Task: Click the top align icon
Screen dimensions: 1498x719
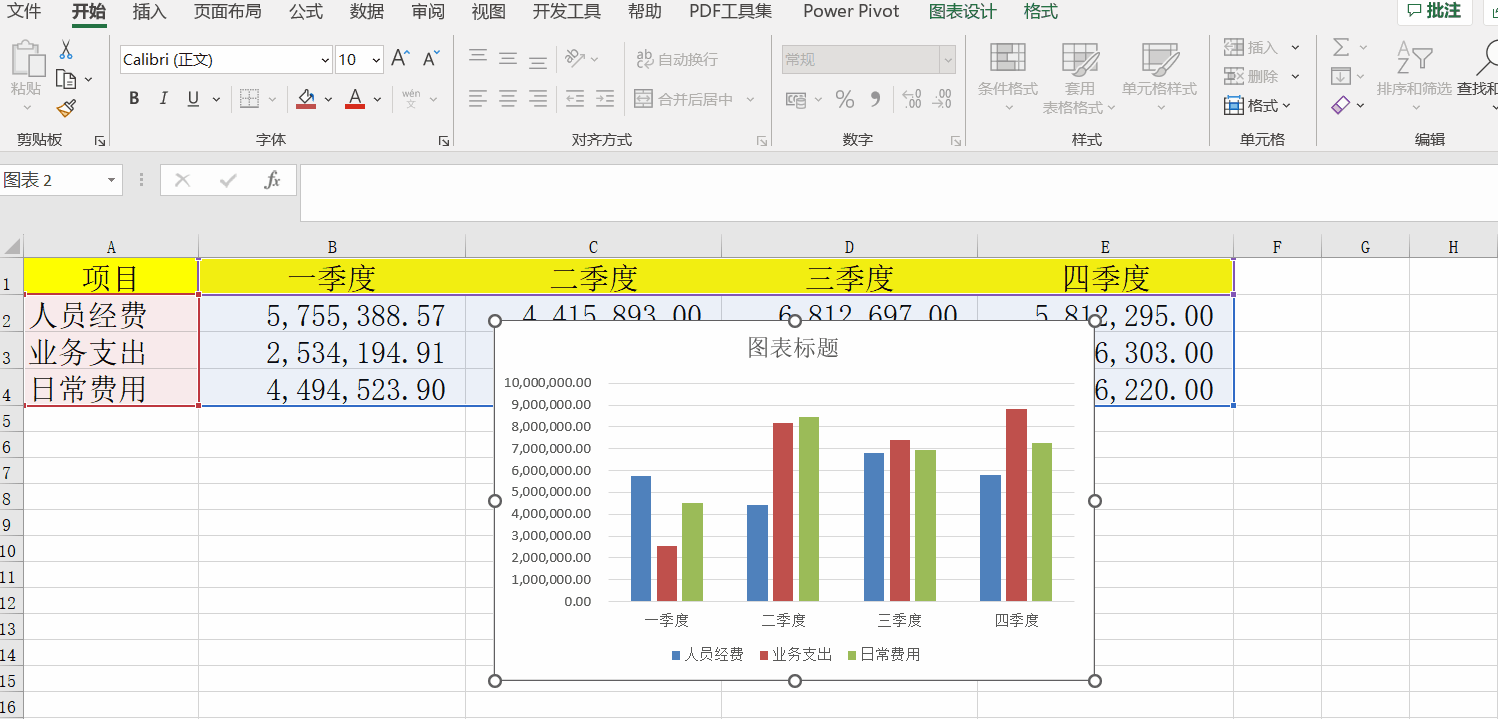Action: [478, 58]
